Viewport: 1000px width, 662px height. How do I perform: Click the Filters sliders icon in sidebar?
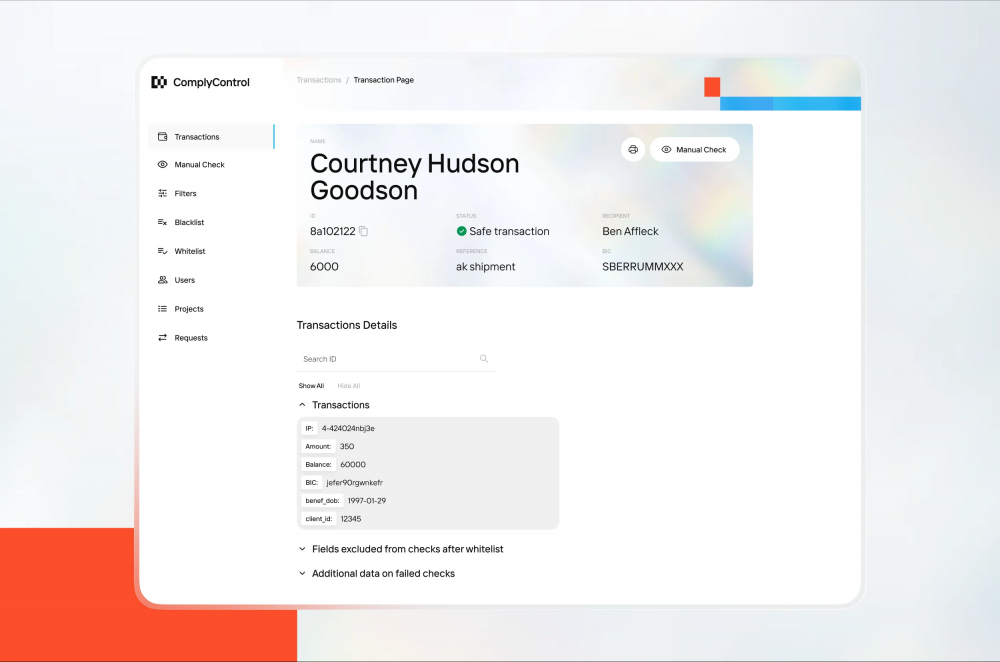(162, 194)
